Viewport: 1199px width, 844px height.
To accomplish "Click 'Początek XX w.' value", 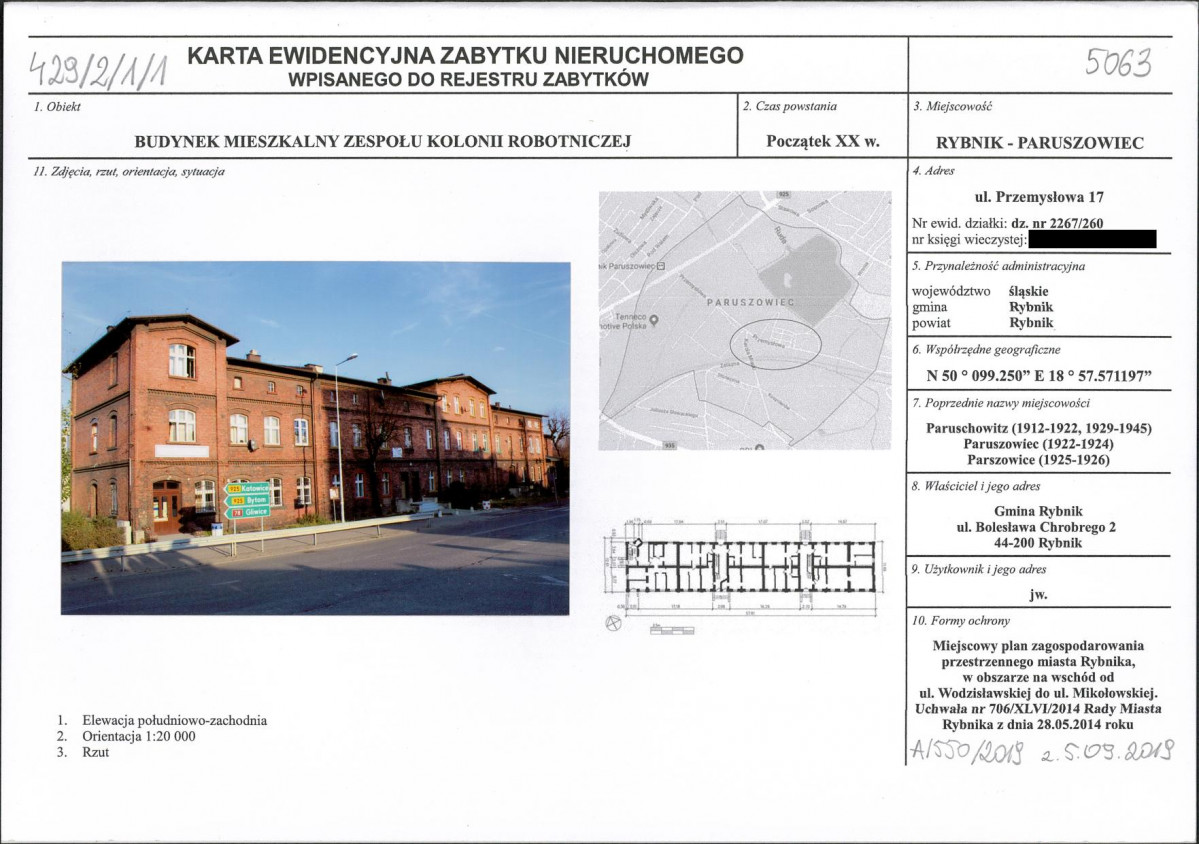I will [x=823, y=141].
